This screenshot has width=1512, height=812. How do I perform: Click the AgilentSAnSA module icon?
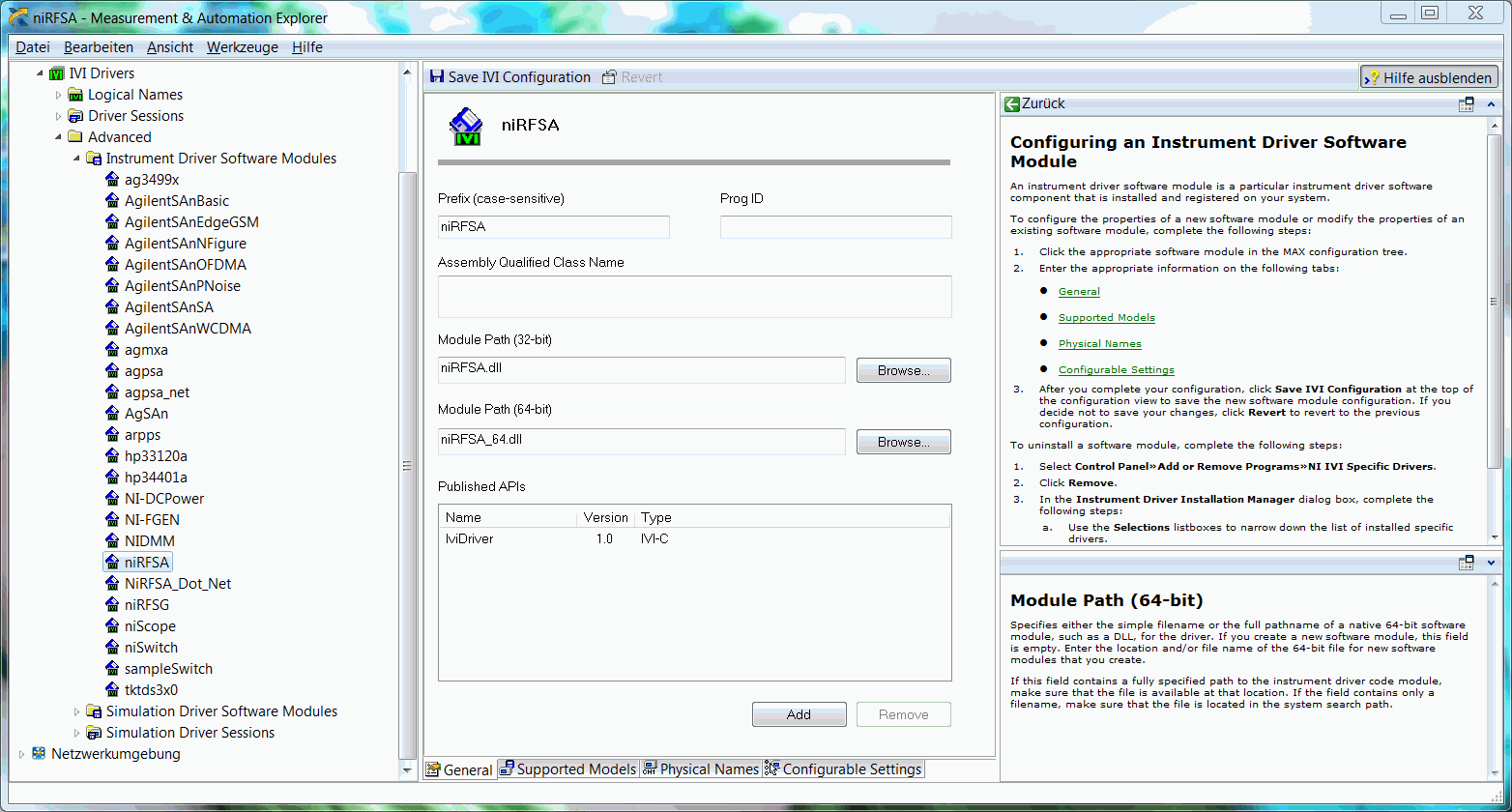[112, 307]
